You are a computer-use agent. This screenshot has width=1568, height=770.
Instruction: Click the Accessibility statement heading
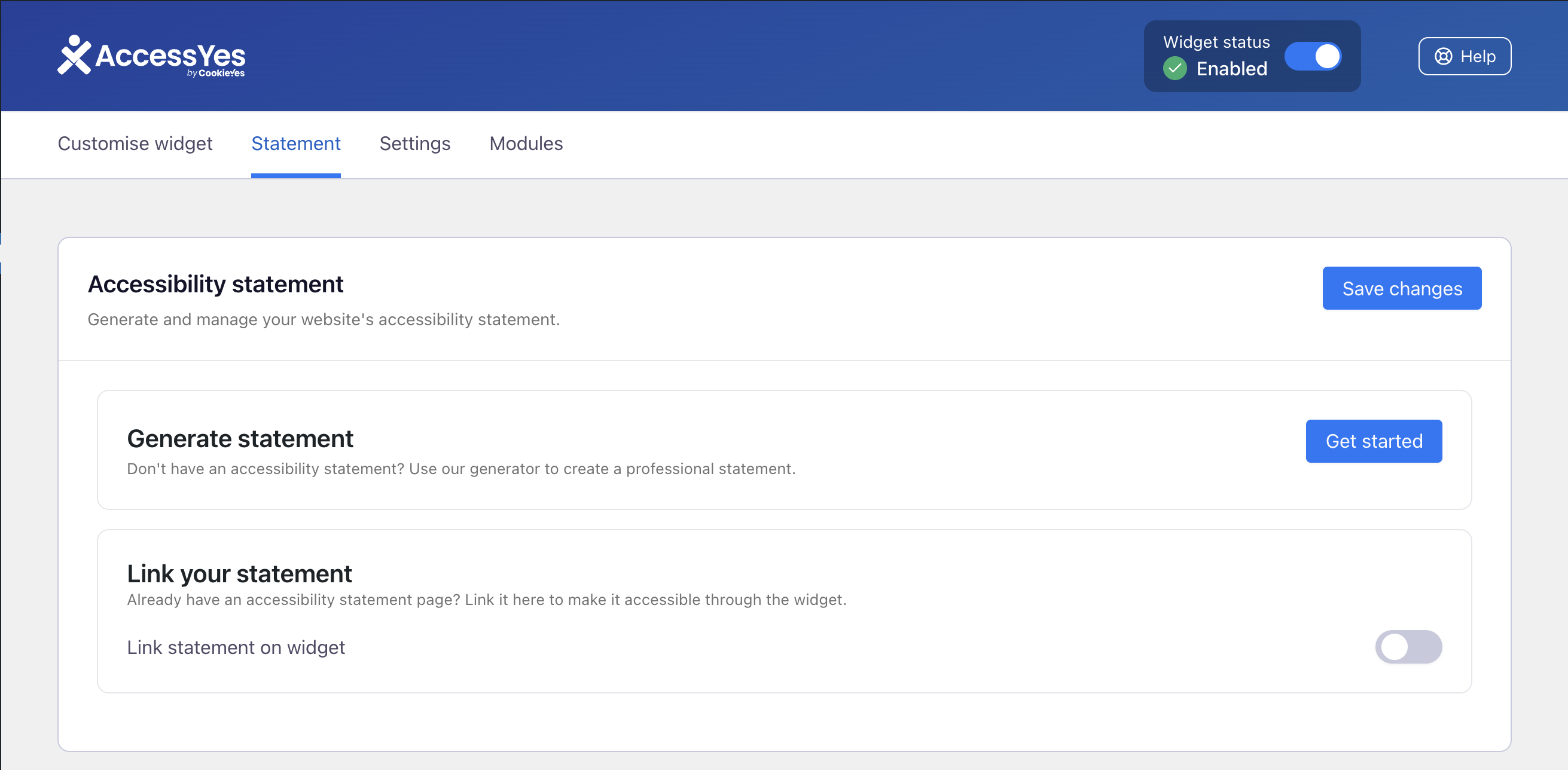216,283
